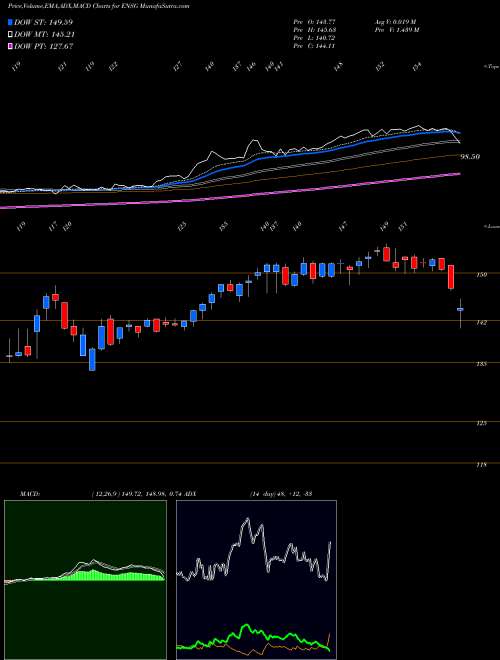Click the magenta DOW PT legend swatch

tap(11, 46)
